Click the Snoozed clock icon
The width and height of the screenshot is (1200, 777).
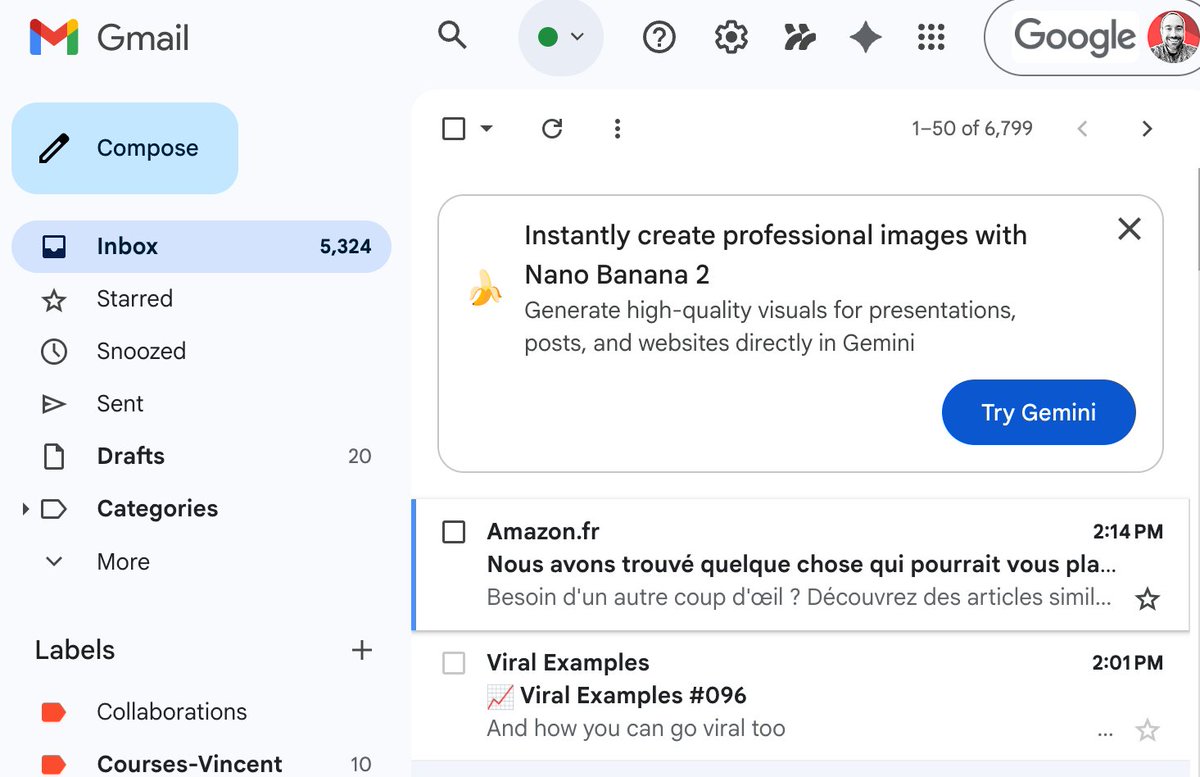[x=54, y=352]
